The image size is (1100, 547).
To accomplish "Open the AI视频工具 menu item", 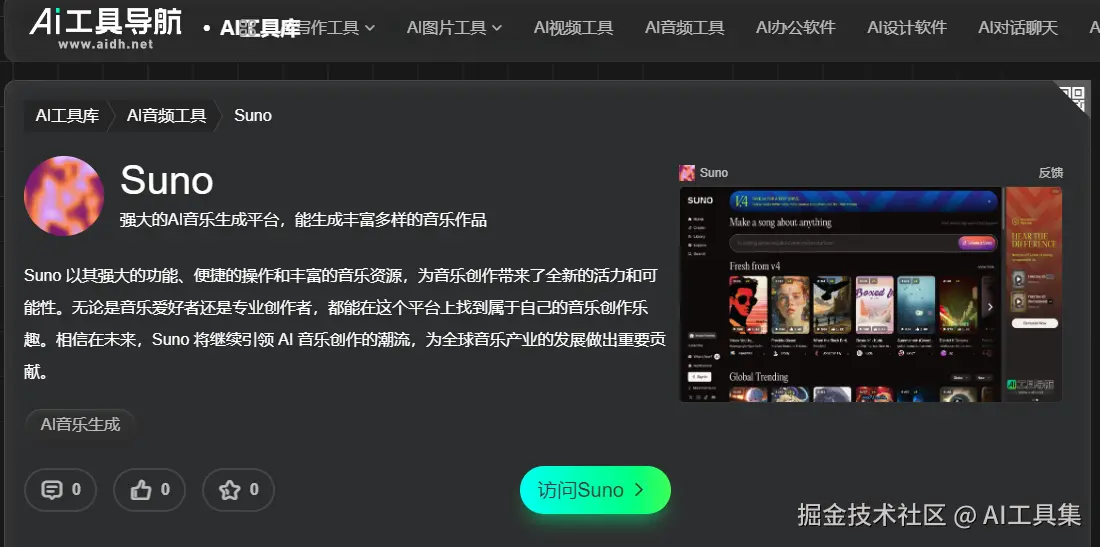I will [x=573, y=28].
